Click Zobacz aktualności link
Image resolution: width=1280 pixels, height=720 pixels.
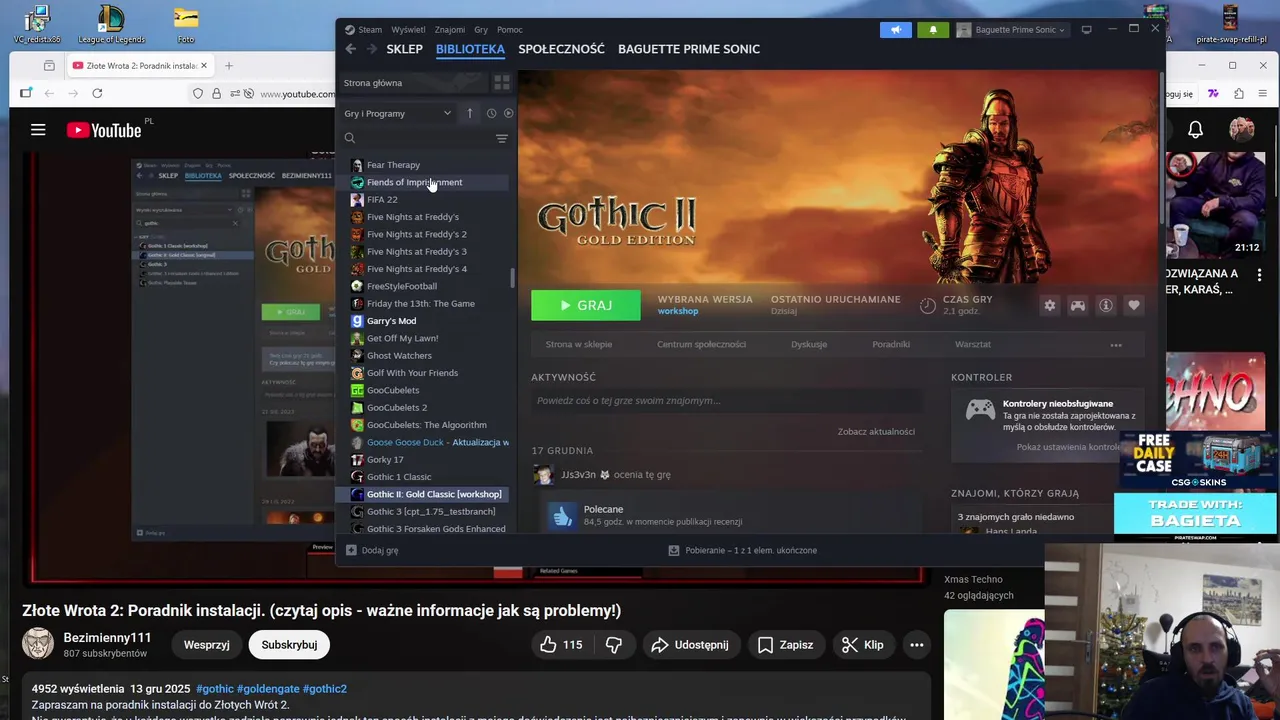[876, 431]
